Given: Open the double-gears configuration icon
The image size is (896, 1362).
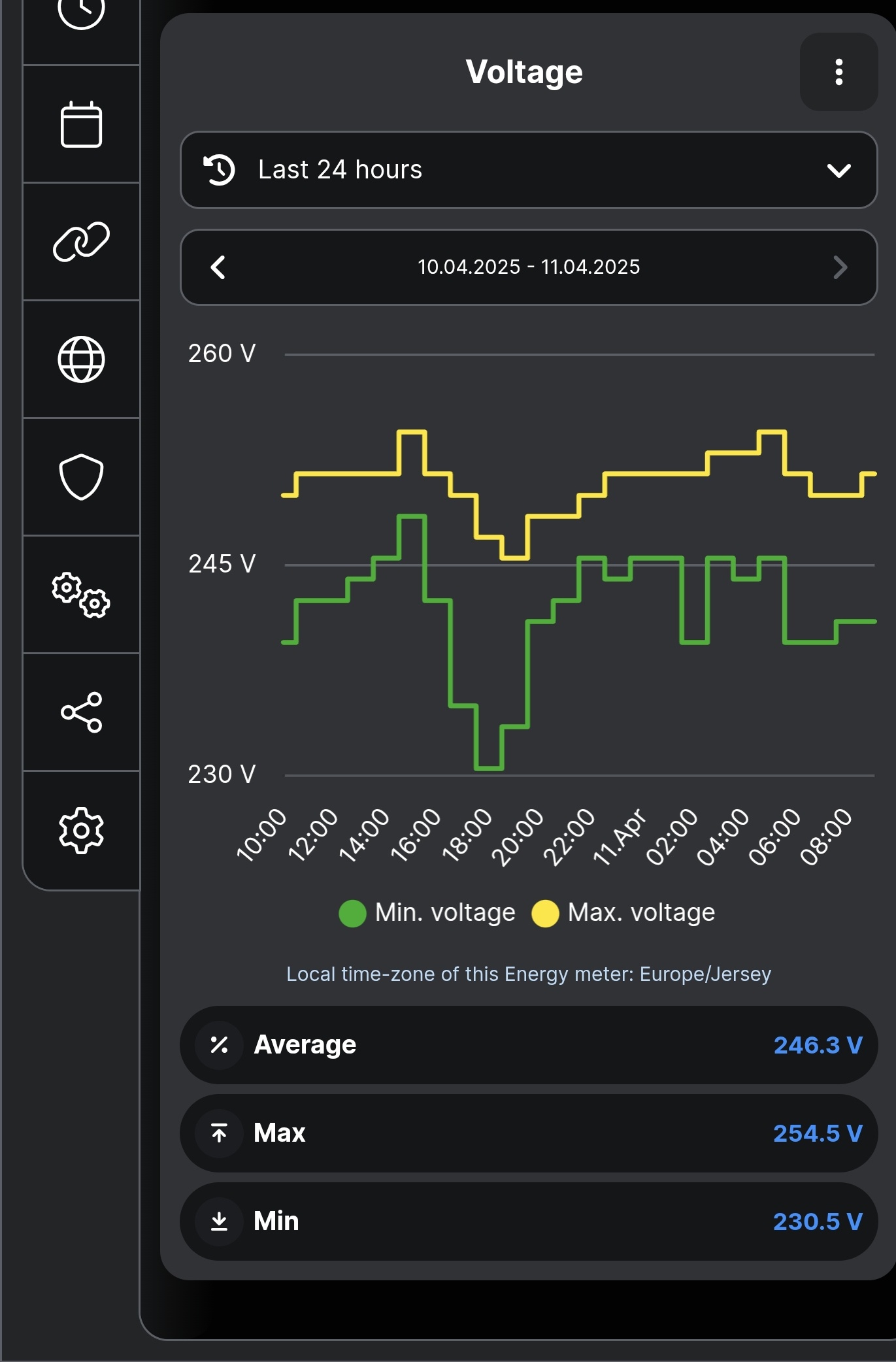Looking at the screenshot, I should [81, 595].
